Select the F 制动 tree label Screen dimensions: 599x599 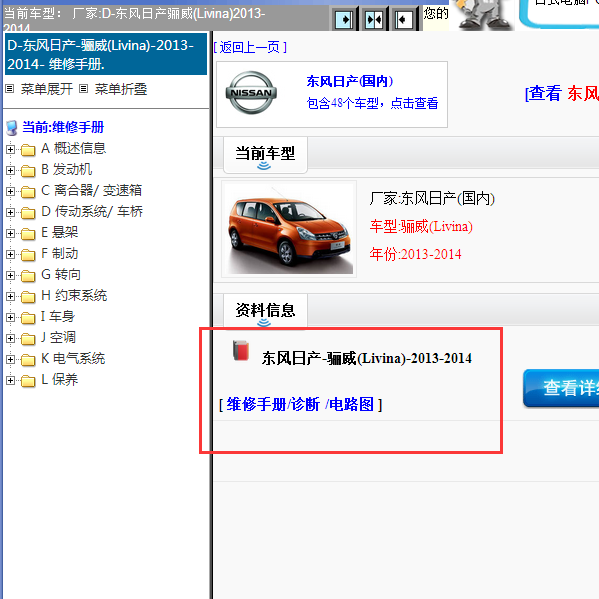pos(60,254)
